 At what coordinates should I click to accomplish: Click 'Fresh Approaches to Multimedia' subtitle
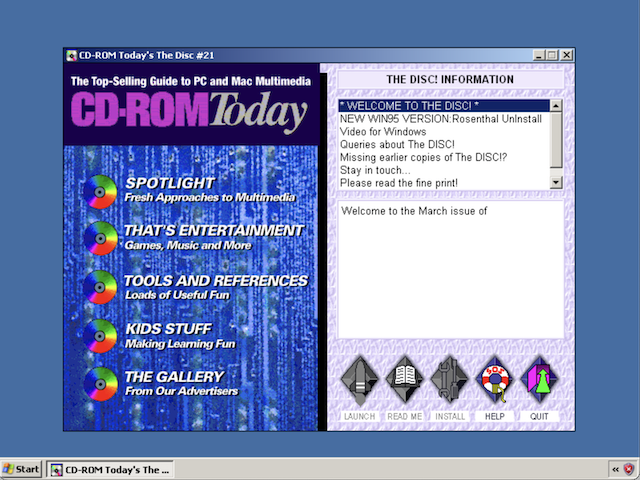pyautogui.click(x=210, y=198)
